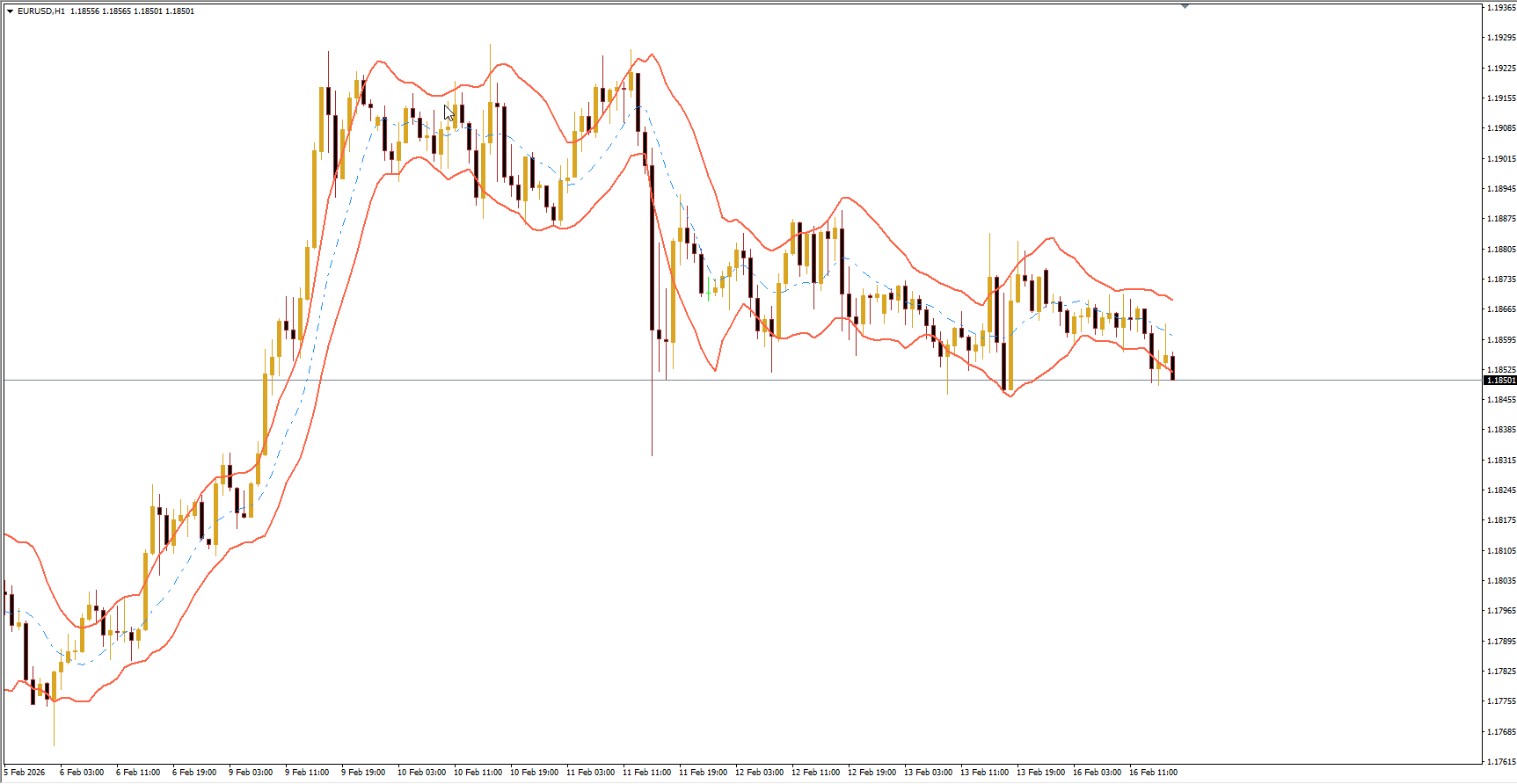This screenshot has width=1517, height=784.
Task: Click the 6 Feb 19:00 time axis label
Action: [194, 773]
